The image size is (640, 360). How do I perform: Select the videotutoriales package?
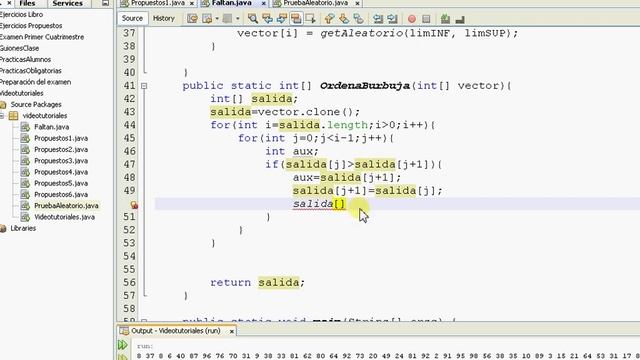pos(44,116)
